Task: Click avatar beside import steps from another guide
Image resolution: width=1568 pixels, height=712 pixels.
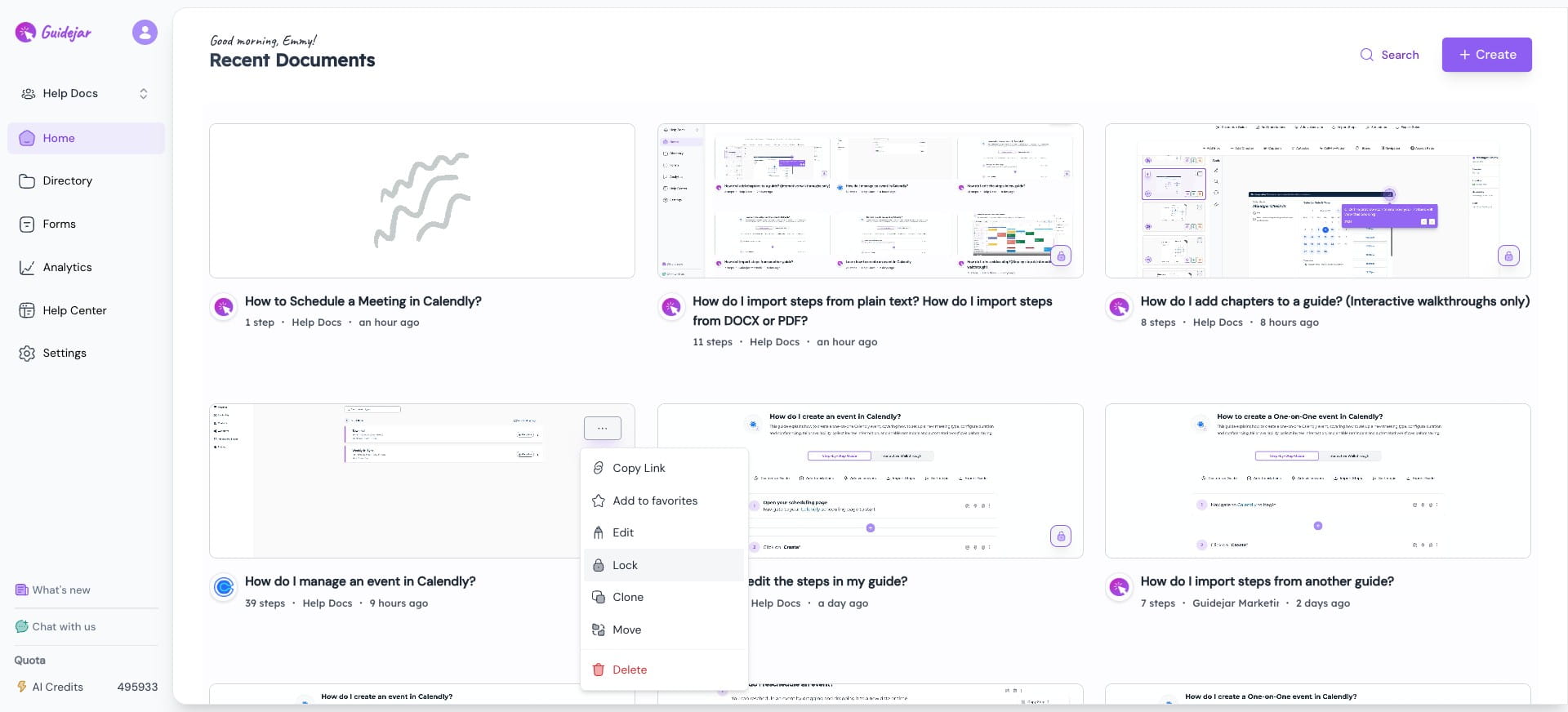Action: pos(1119,587)
